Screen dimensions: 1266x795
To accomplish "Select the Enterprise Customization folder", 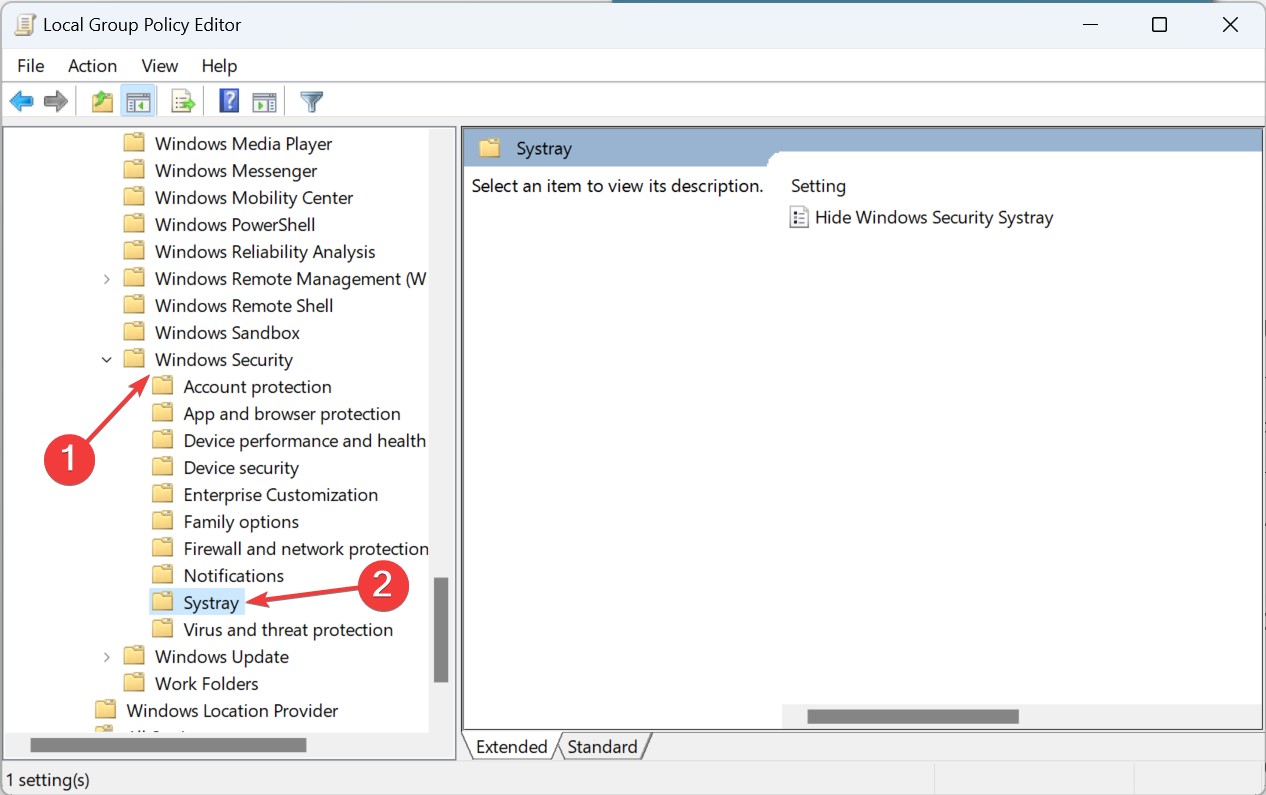I will (x=281, y=494).
